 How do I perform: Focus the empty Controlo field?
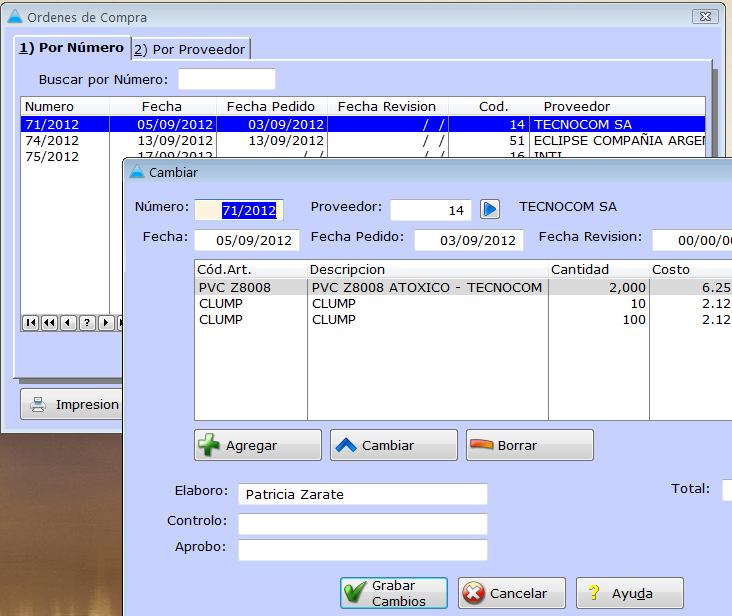click(x=363, y=524)
